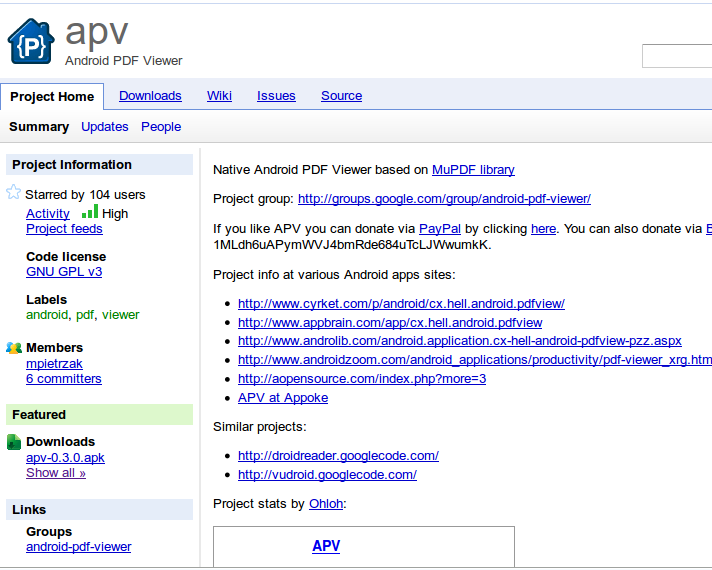
Task: Click the Featured section header
Action: tap(99, 415)
